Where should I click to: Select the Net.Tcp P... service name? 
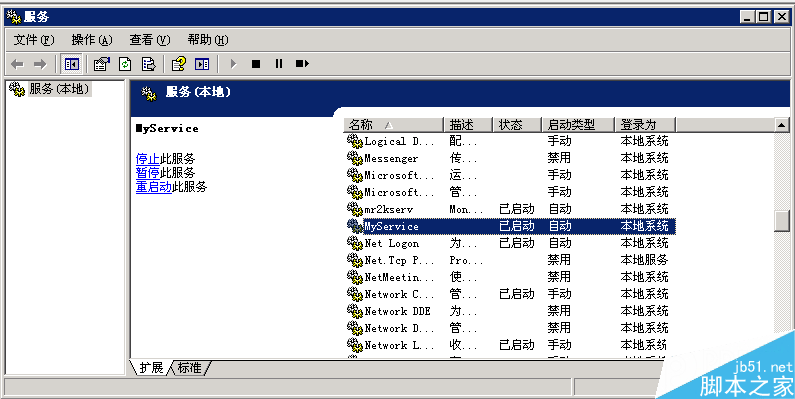400,261
